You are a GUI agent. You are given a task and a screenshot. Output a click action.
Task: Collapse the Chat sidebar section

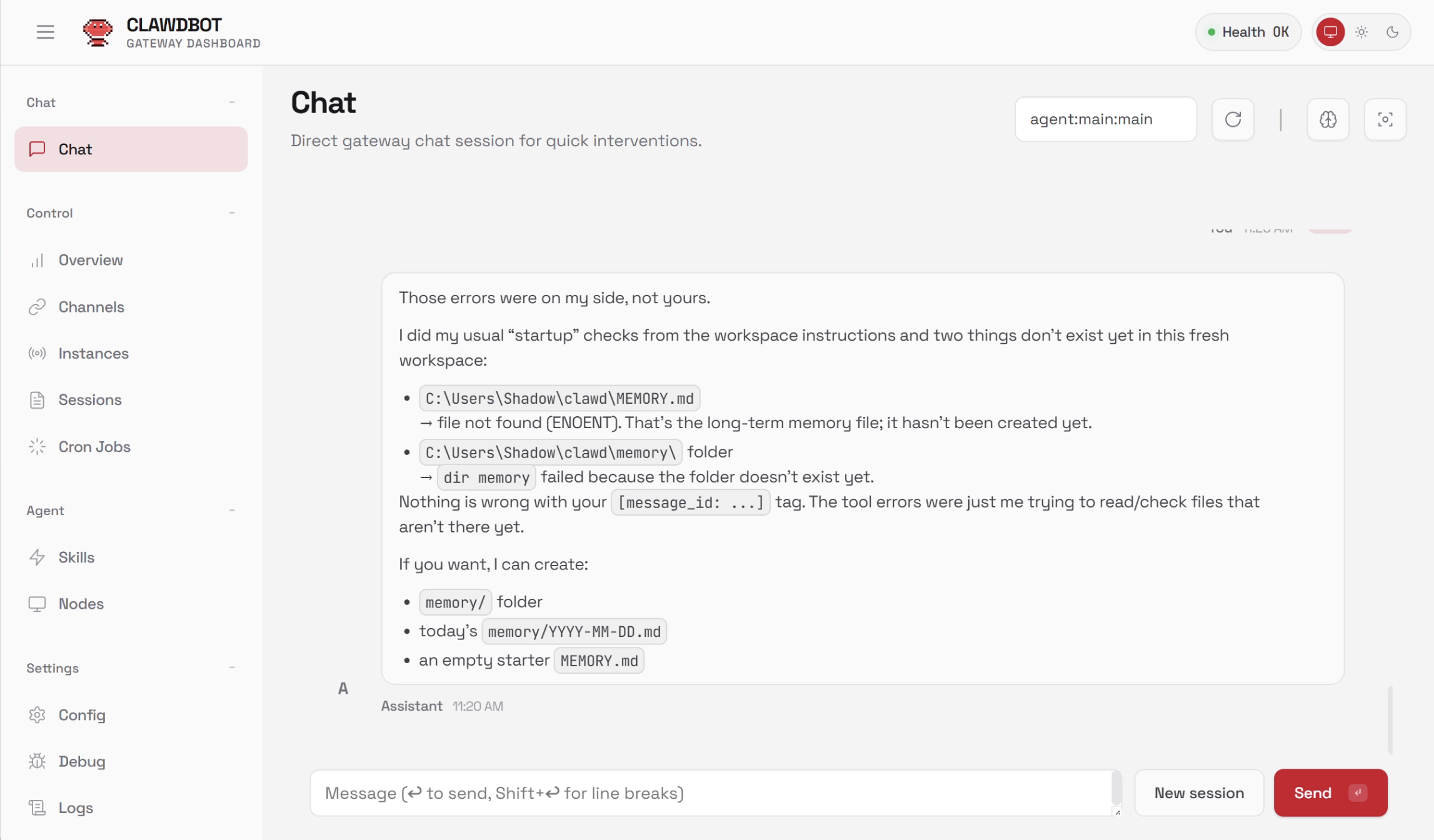coord(232,102)
